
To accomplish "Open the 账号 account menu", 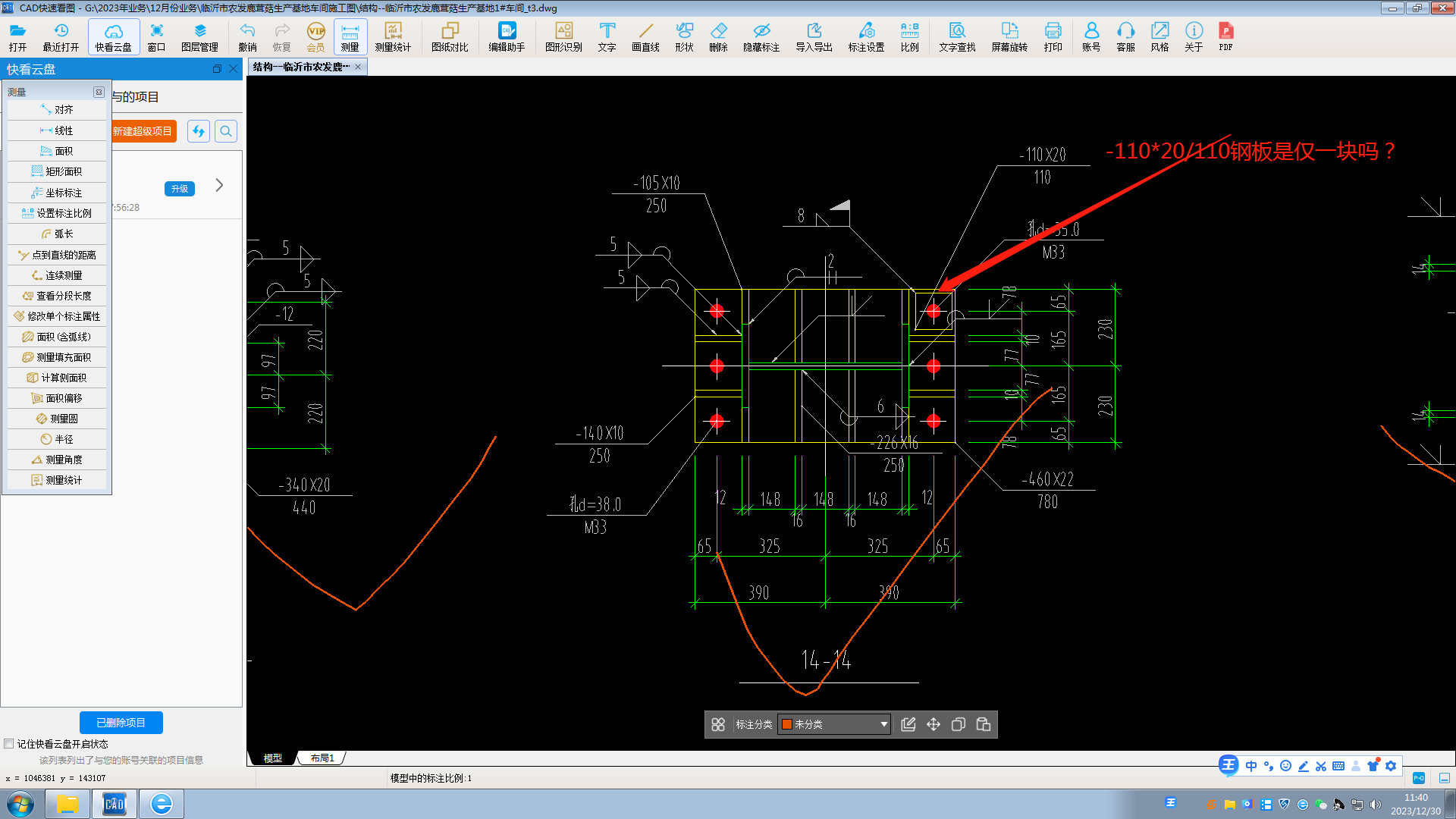I will point(1091,36).
